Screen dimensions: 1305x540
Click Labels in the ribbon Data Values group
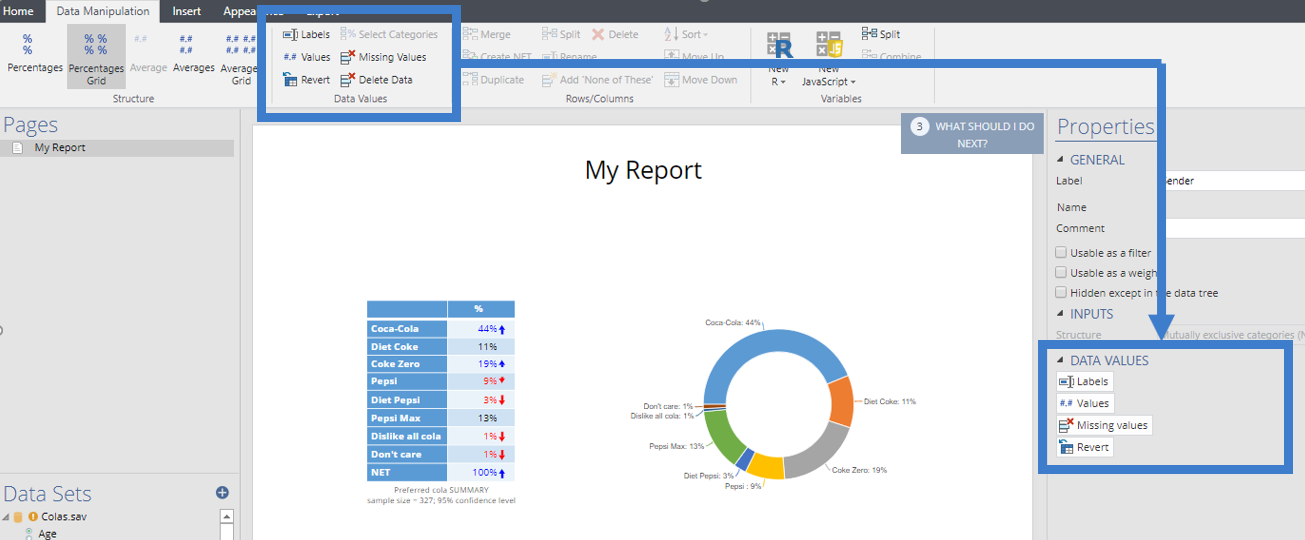306,34
